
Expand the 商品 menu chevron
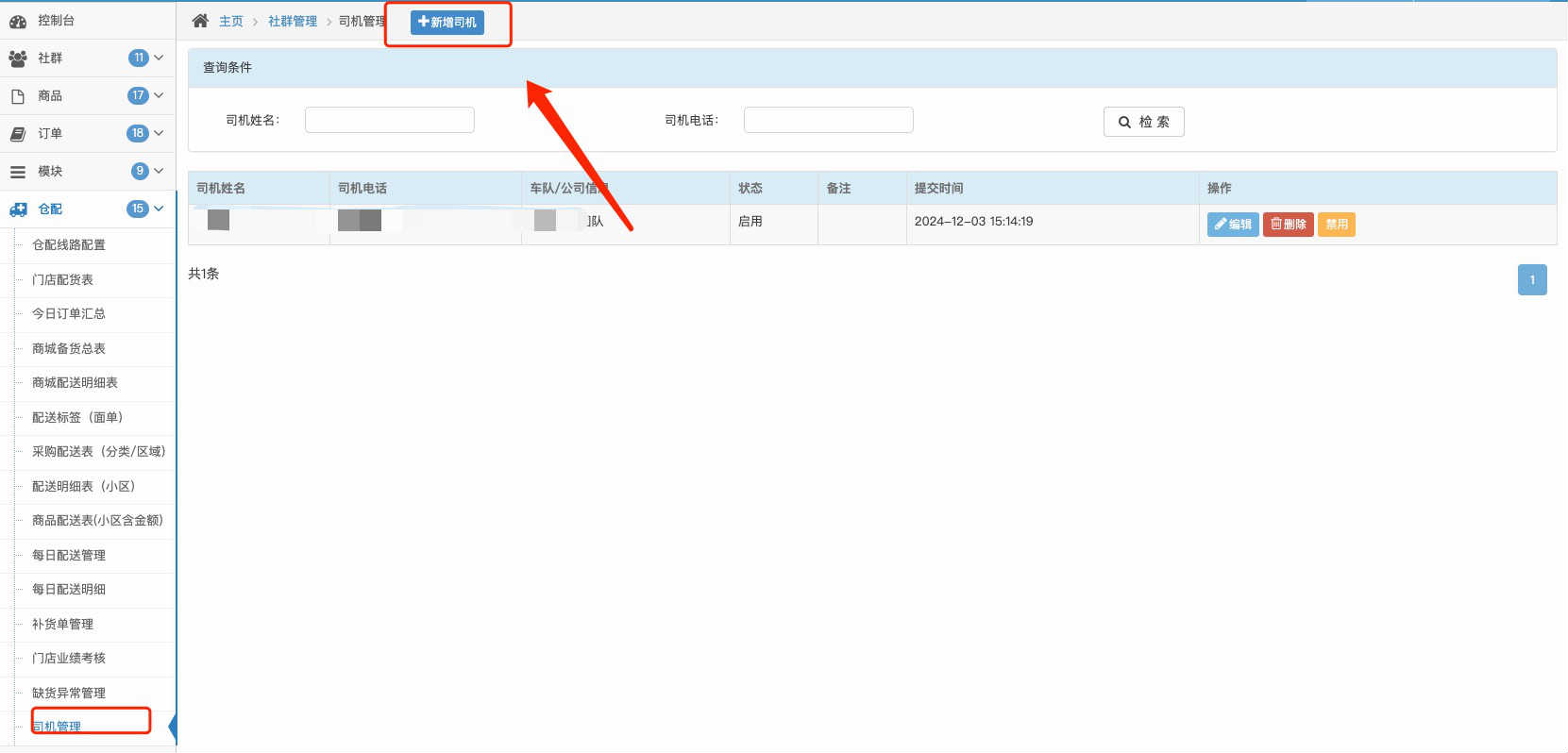point(159,95)
